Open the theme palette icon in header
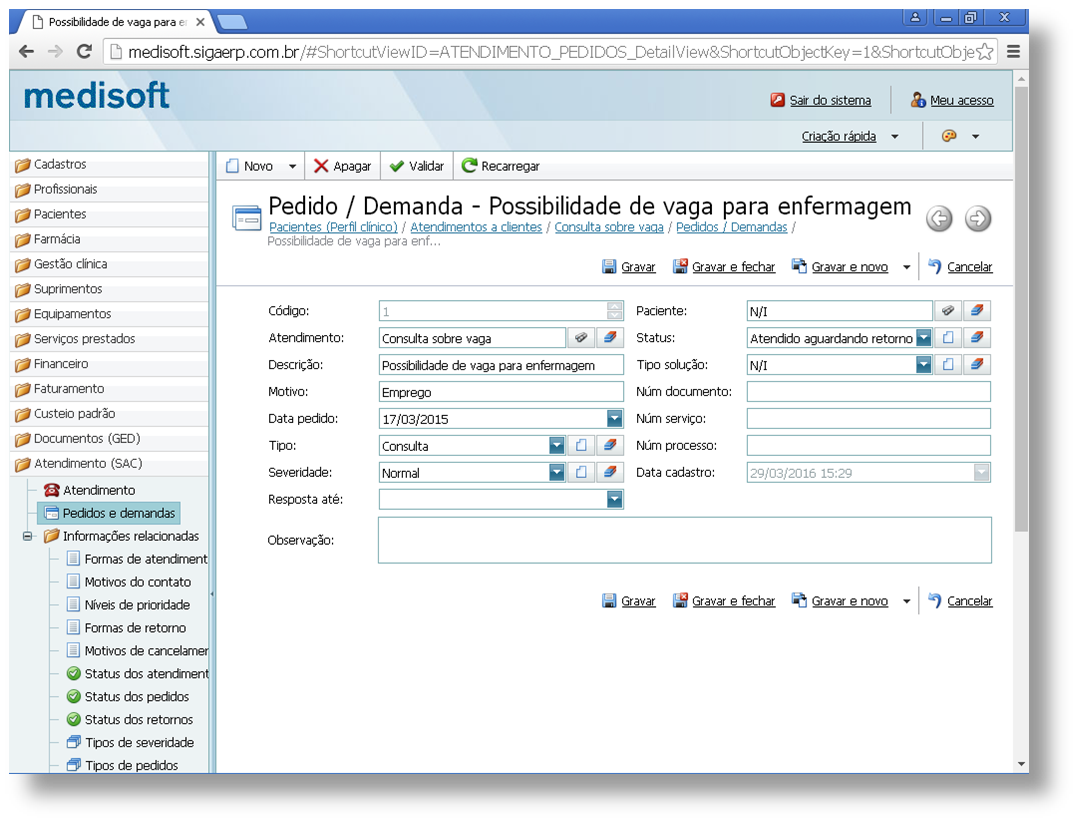The height and width of the screenshot is (823, 1078). point(950,136)
